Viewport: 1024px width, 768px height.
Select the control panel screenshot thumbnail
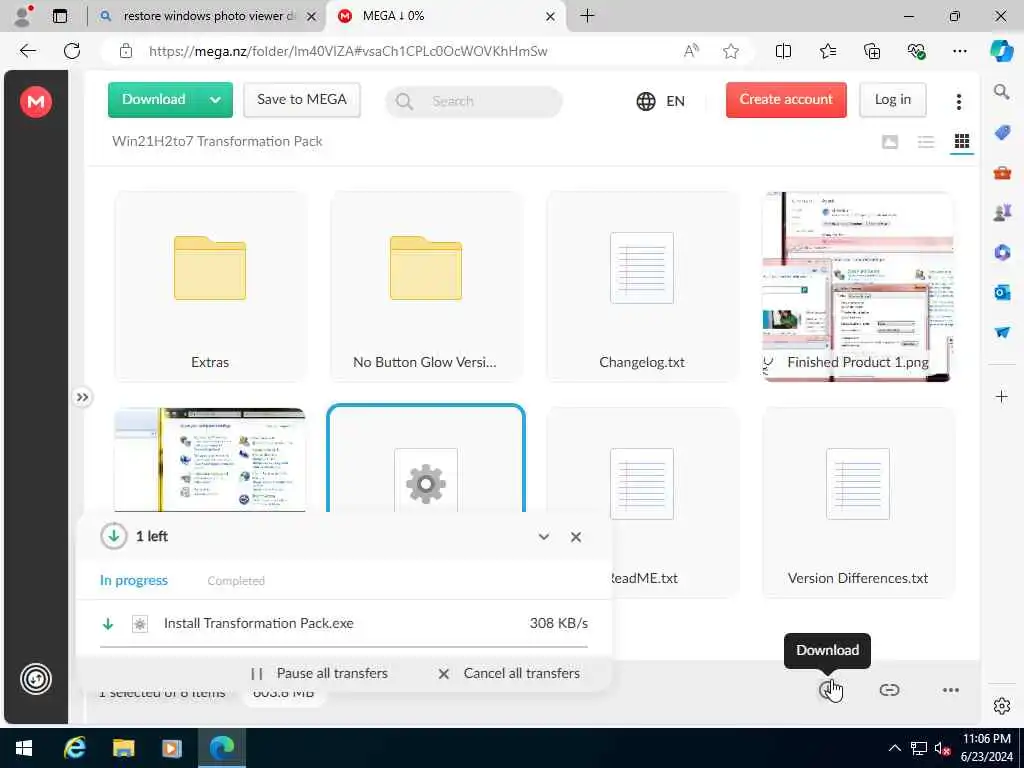(x=210, y=460)
